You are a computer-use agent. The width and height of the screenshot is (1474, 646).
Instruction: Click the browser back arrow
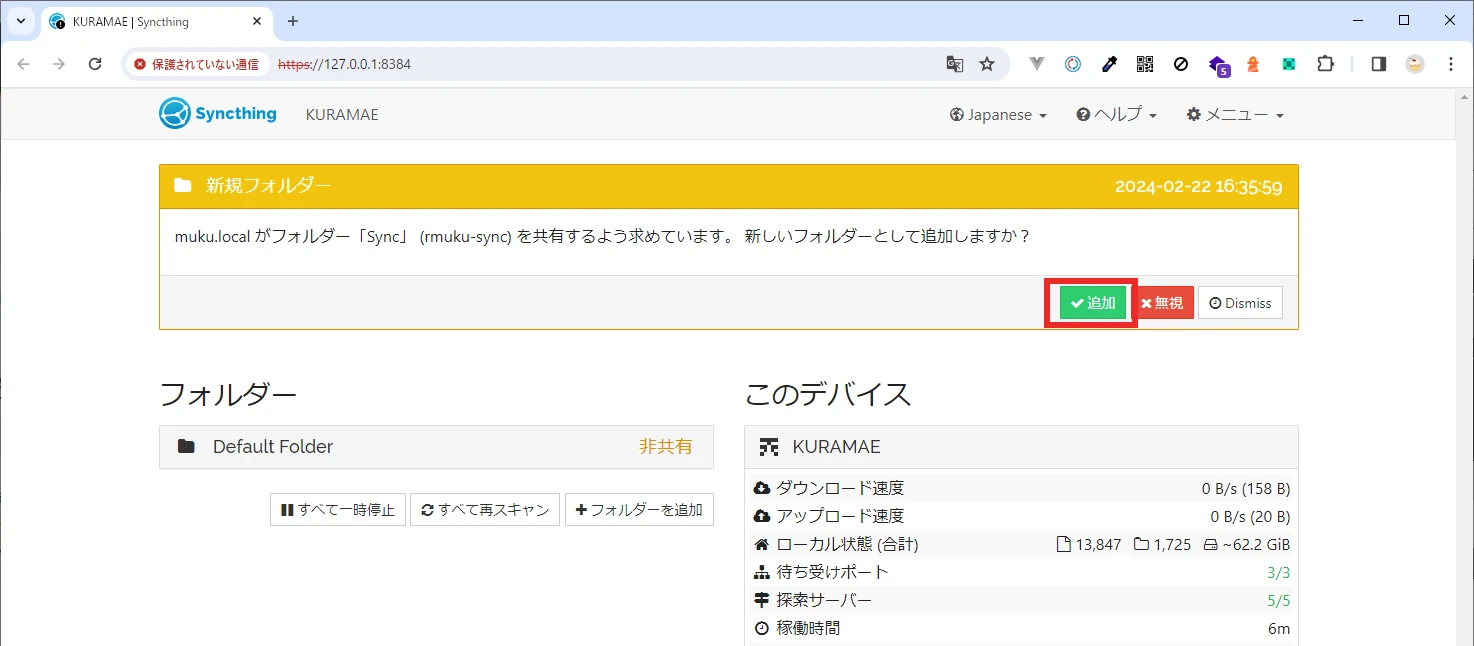tap(24, 64)
